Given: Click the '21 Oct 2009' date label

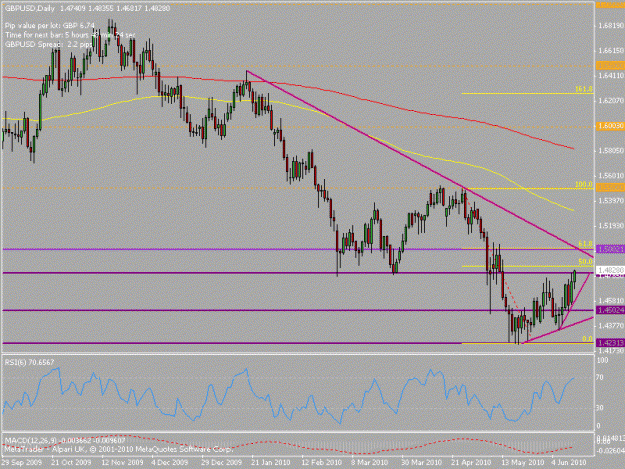Looking at the screenshot, I should [x=71, y=462].
